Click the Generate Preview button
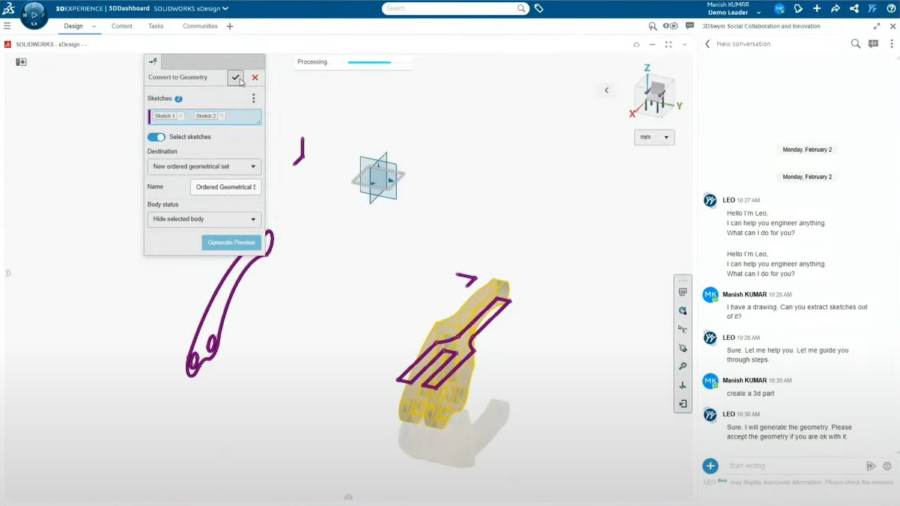This screenshot has height=506, width=900. [x=231, y=243]
